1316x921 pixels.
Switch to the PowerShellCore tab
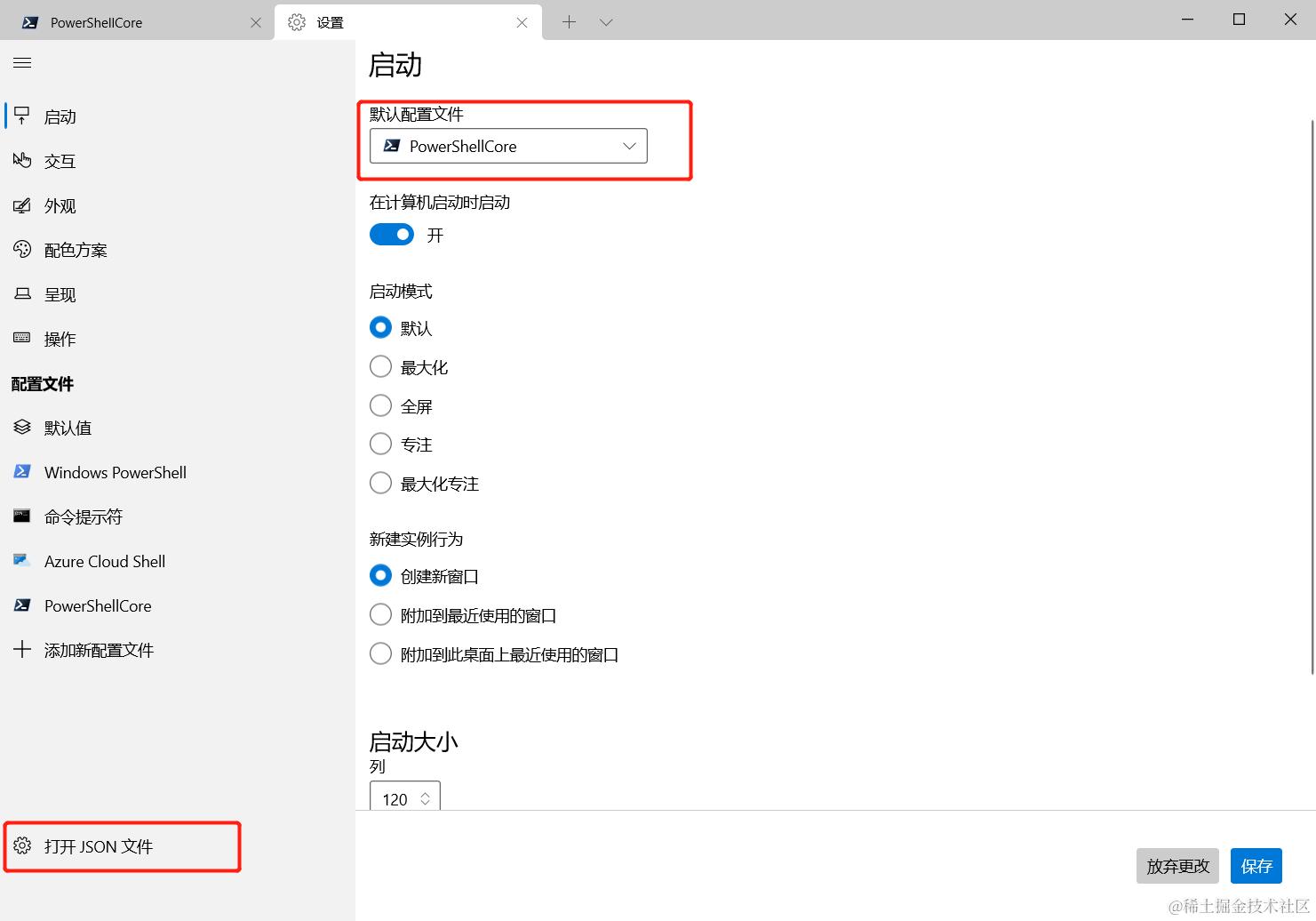tap(138, 22)
